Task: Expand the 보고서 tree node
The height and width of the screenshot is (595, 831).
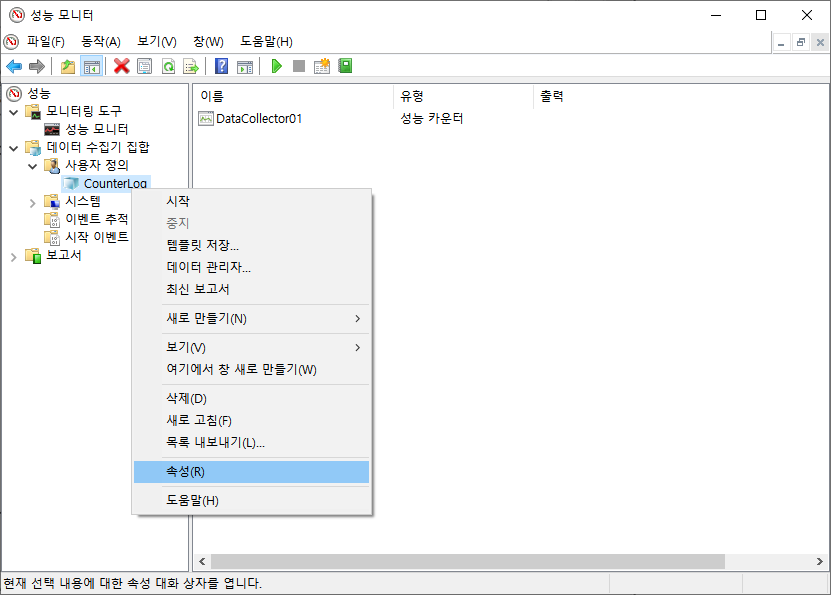Action: [x=14, y=257]
